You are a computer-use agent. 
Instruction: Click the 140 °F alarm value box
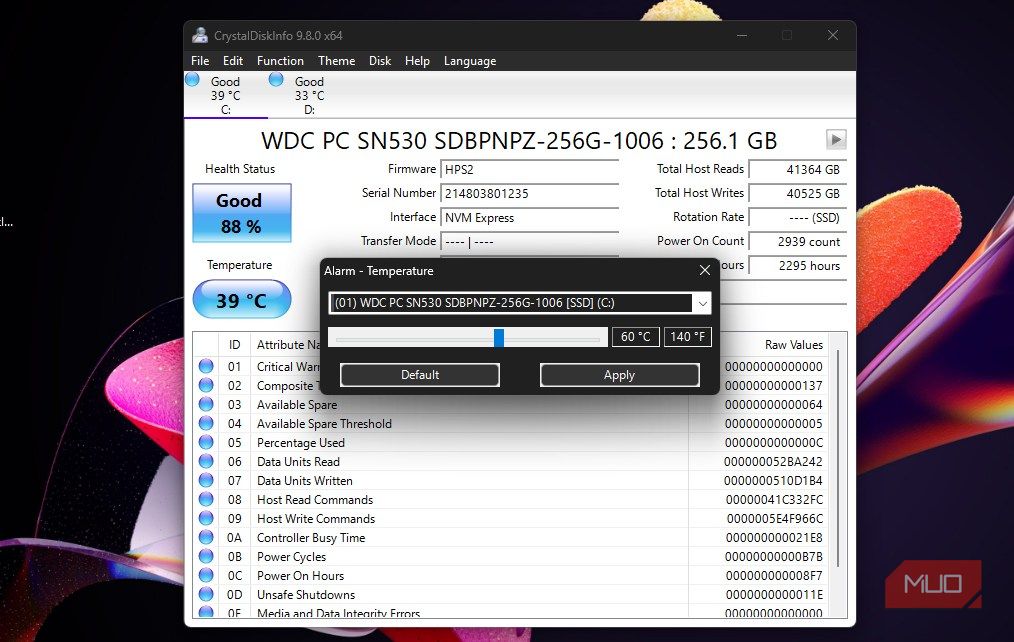(x=687, y=337)
